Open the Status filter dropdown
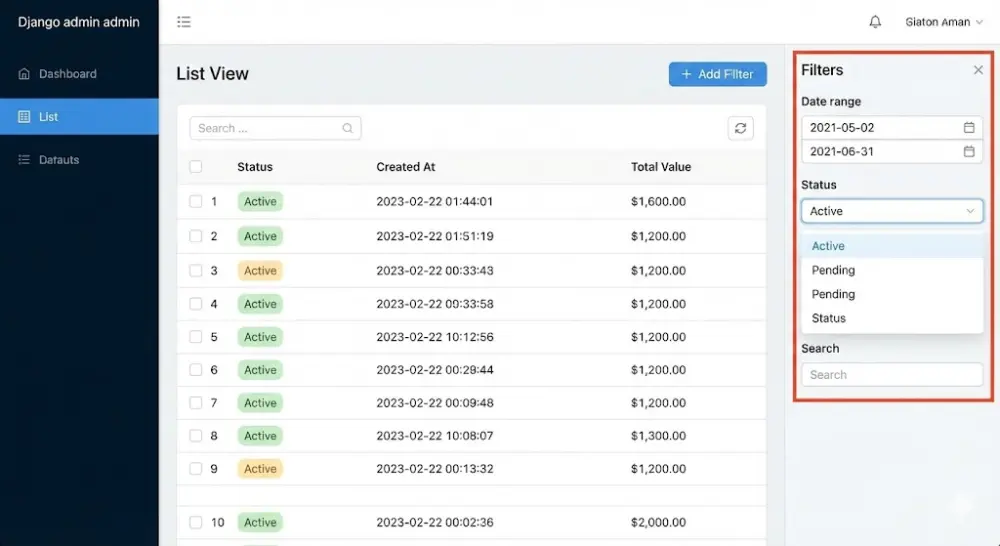The image size is (1000, 546). (x=892, y=211)
